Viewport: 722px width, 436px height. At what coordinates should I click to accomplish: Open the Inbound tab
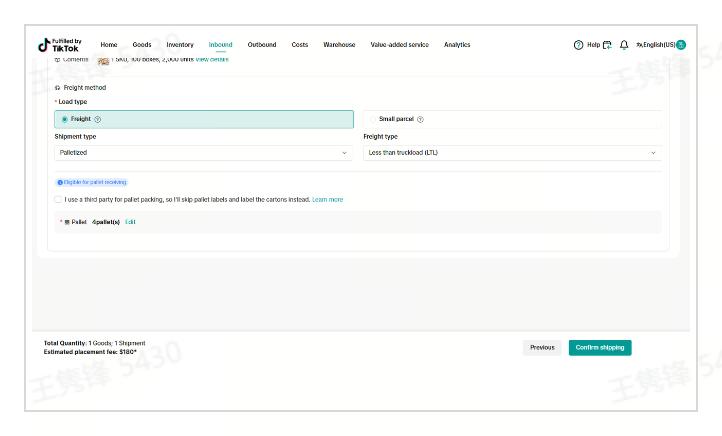[221, 45]
